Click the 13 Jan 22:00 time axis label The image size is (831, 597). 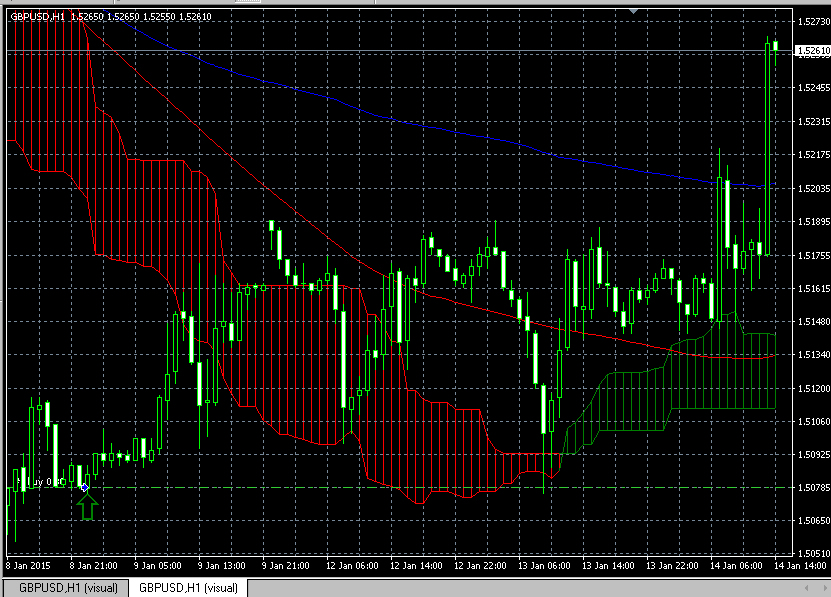(x=673, y=566)
